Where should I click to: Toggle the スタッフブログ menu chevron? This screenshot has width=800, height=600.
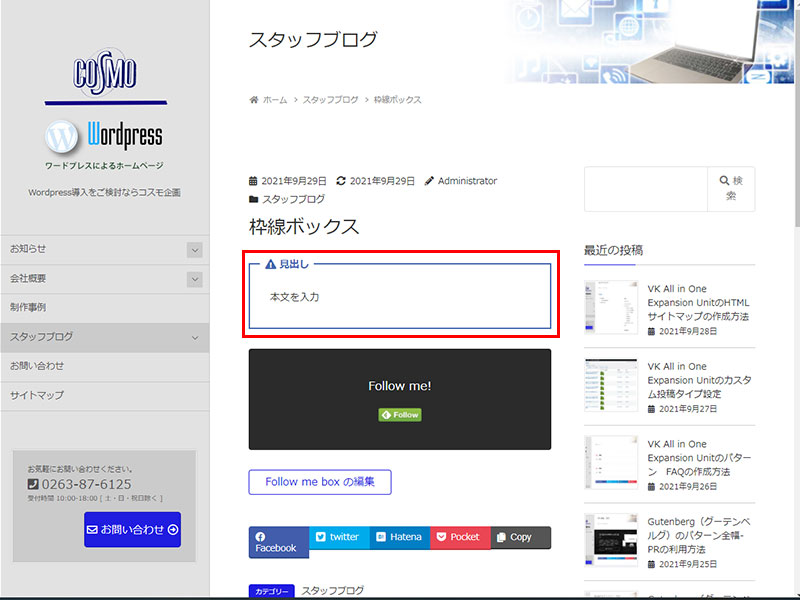195,338
